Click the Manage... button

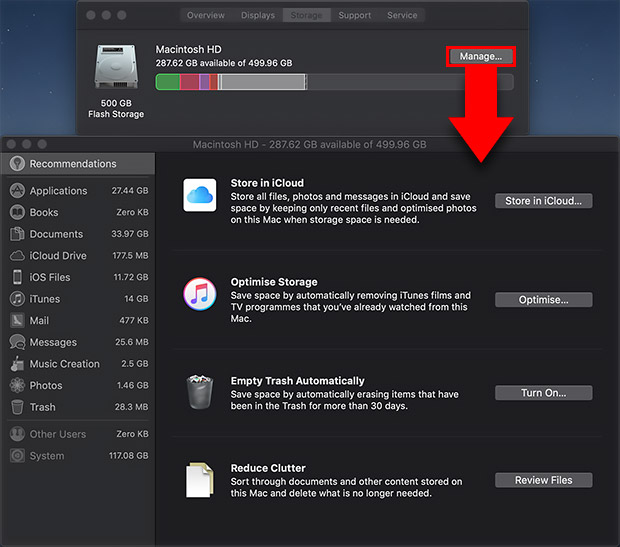(481, 56)
